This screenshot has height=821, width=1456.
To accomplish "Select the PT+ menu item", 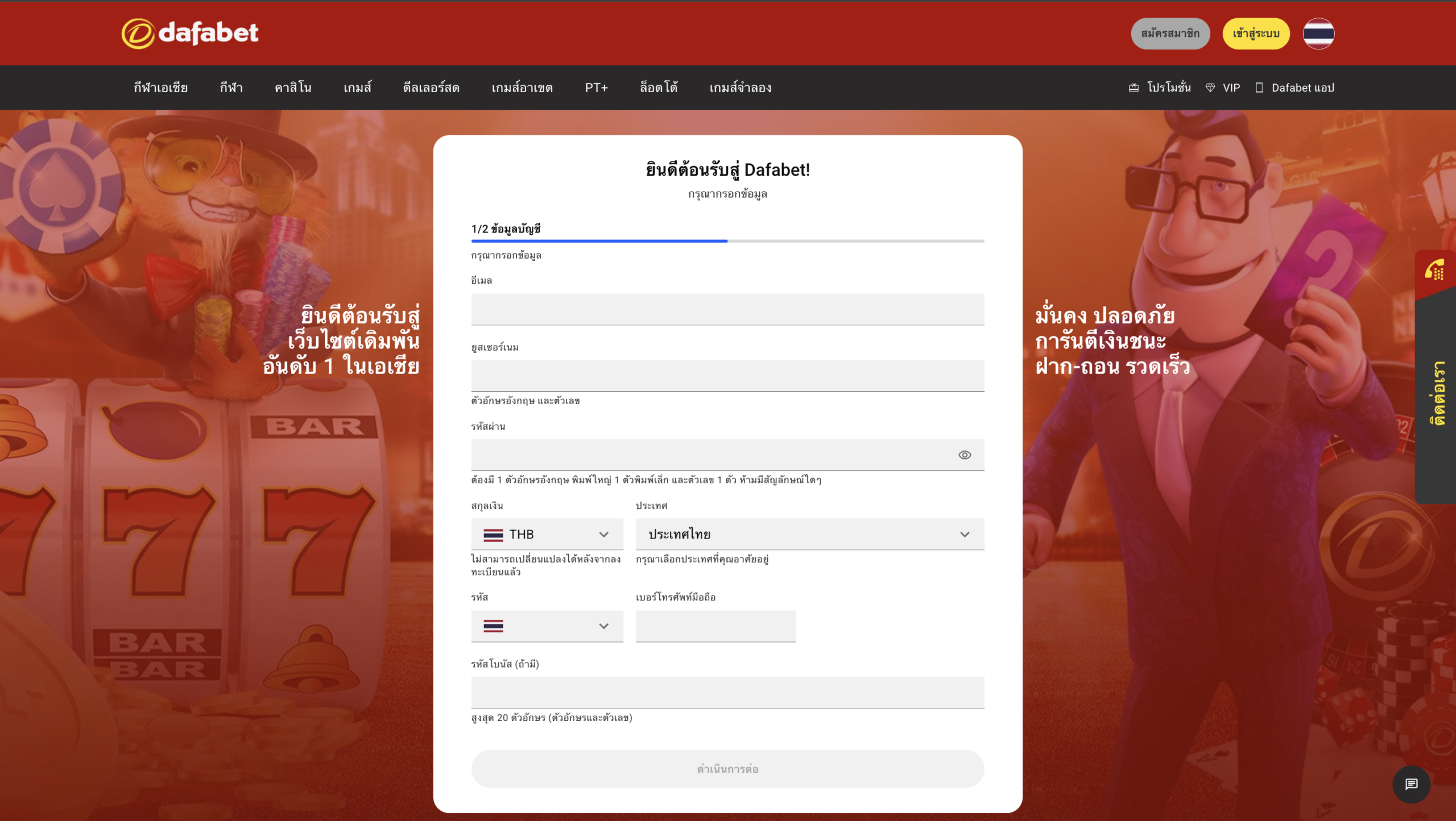I will (x=597, y=88).
